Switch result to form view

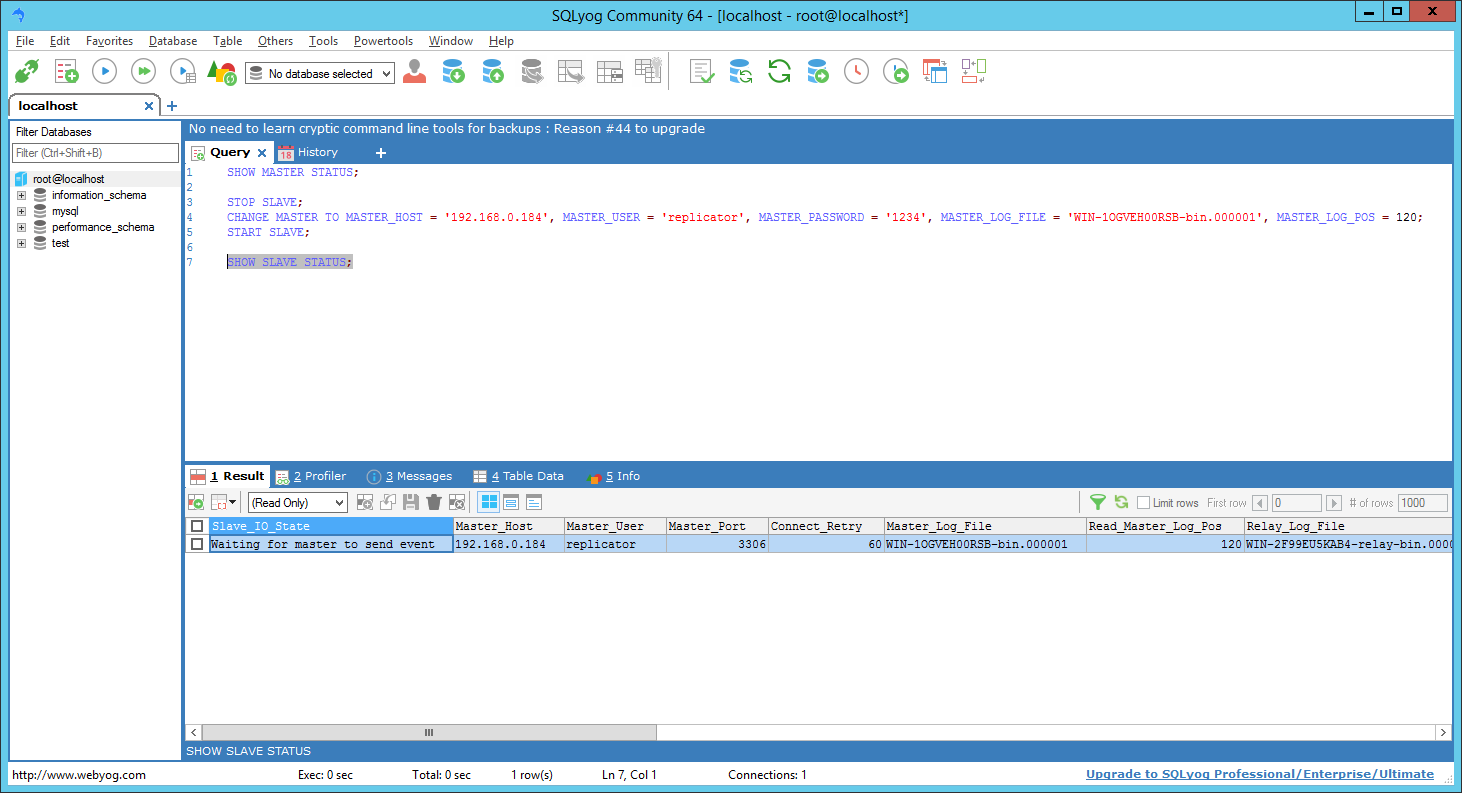511,502
